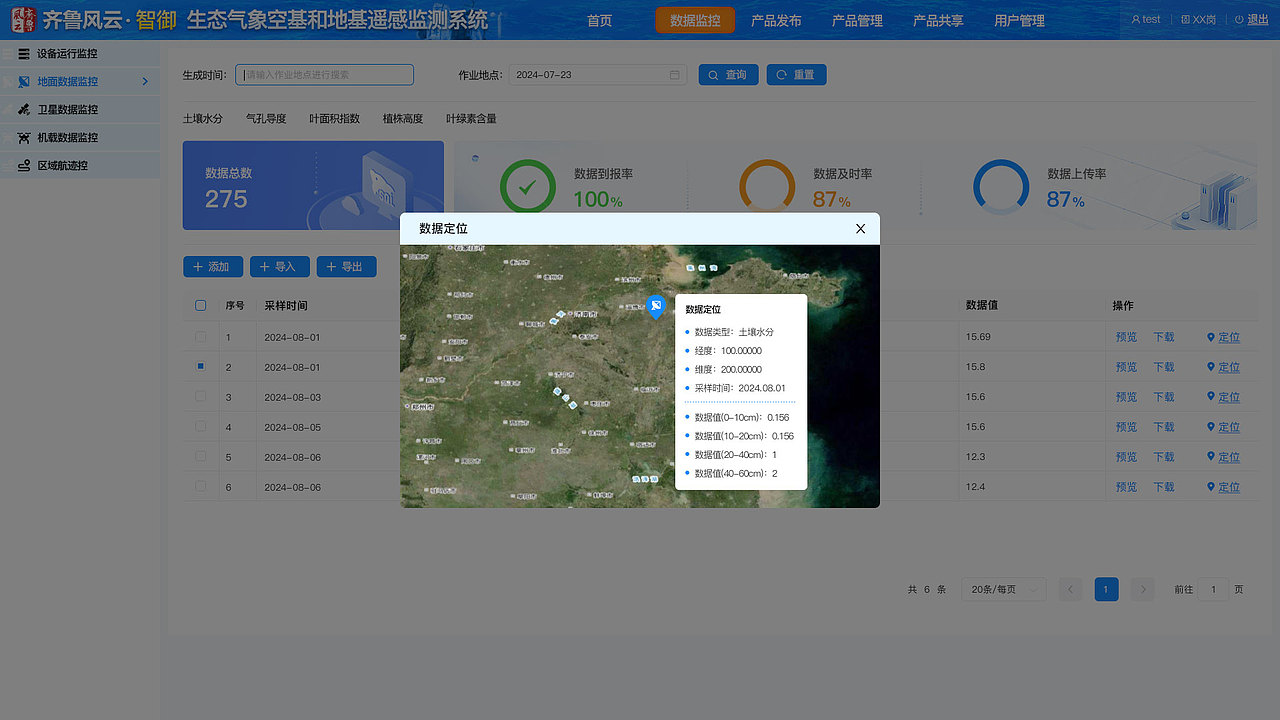Open 产品管理 in top navigation
Screen dimensions: 1280x720
pos(857,20)
